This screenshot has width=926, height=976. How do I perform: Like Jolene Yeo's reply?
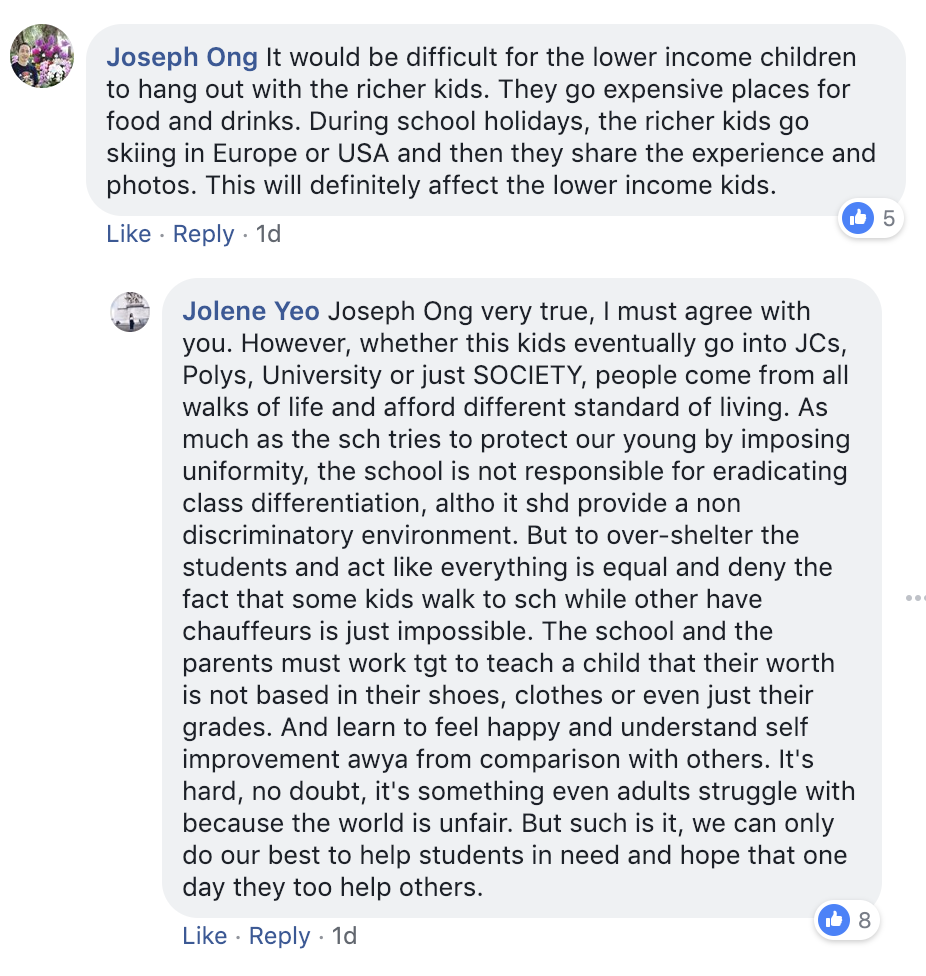tap(205, 936)
